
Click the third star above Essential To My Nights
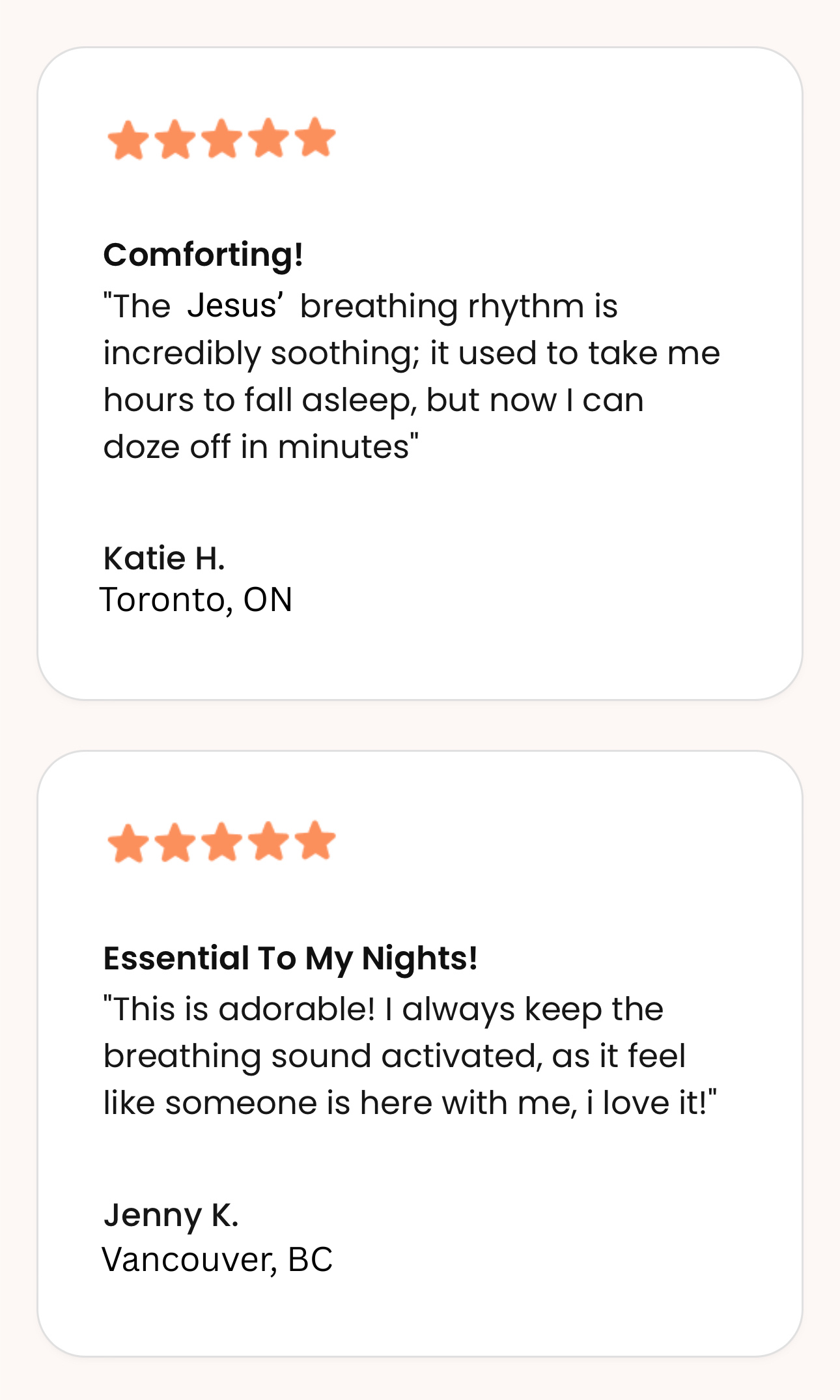coord(223,842)
